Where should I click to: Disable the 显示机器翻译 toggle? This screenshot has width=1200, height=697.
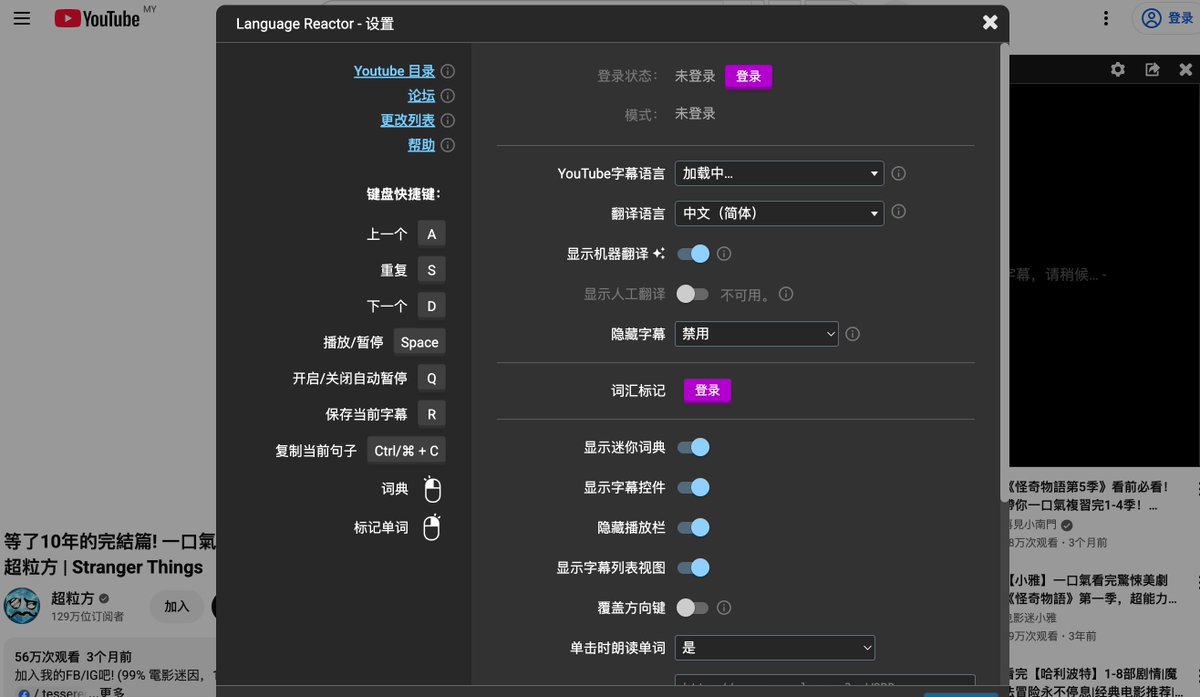pyautogui.click(x=693, y=254)
